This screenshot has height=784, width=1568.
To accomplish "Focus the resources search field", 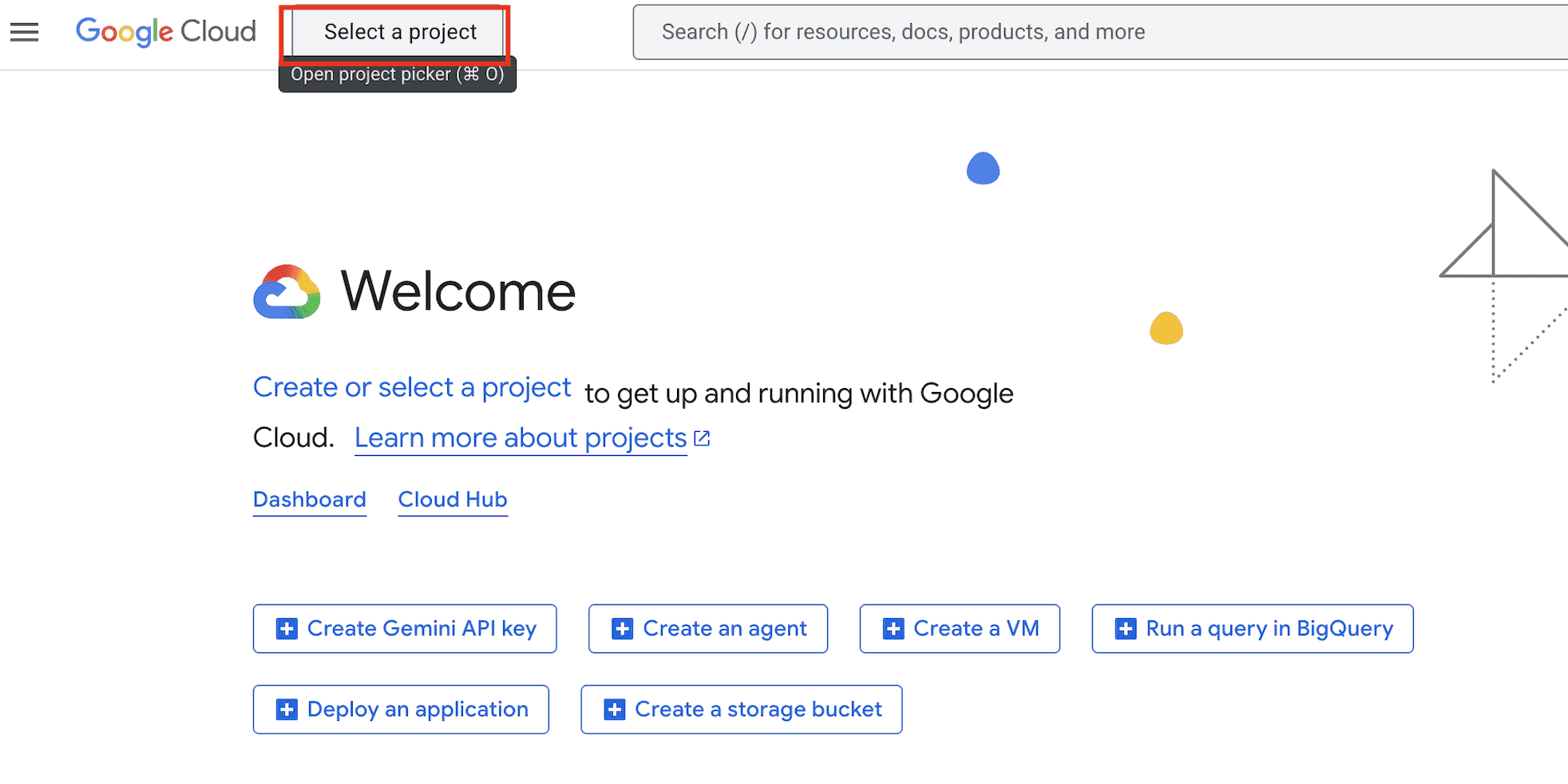I will tap(1100, 32).
